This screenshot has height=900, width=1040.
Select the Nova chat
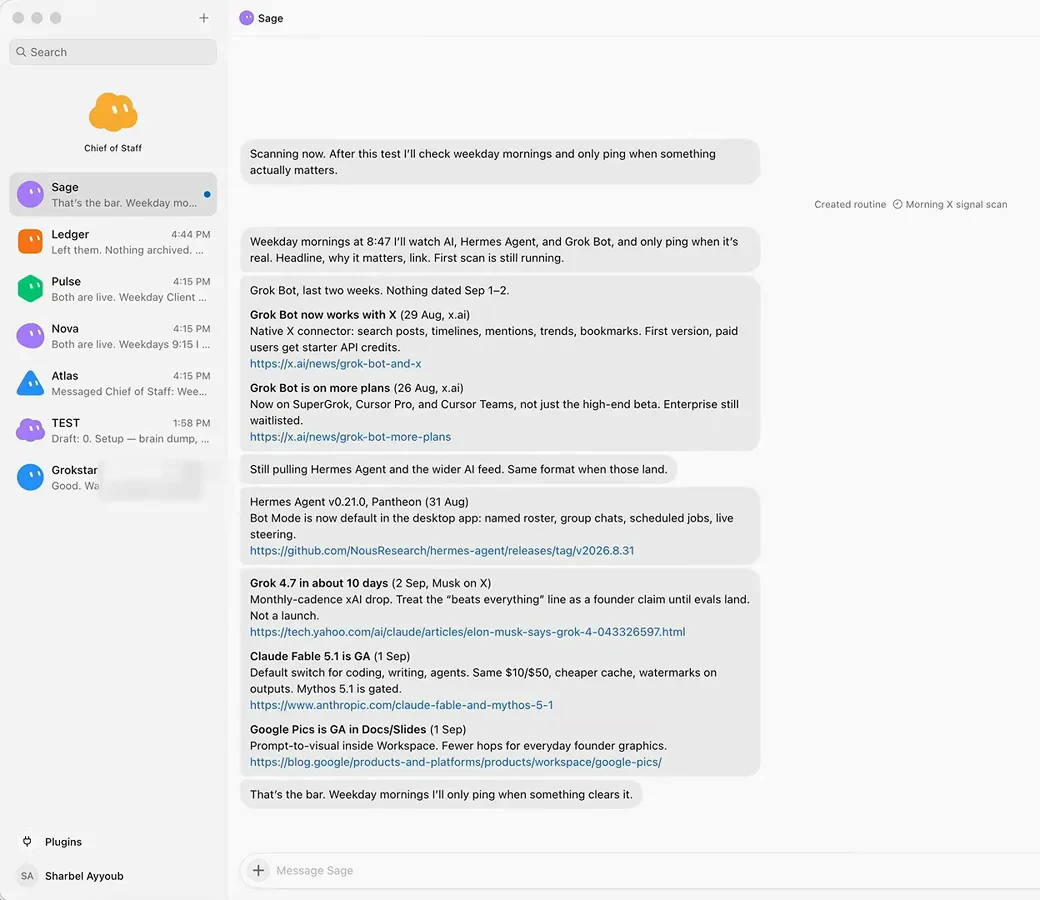click(113, 336)
